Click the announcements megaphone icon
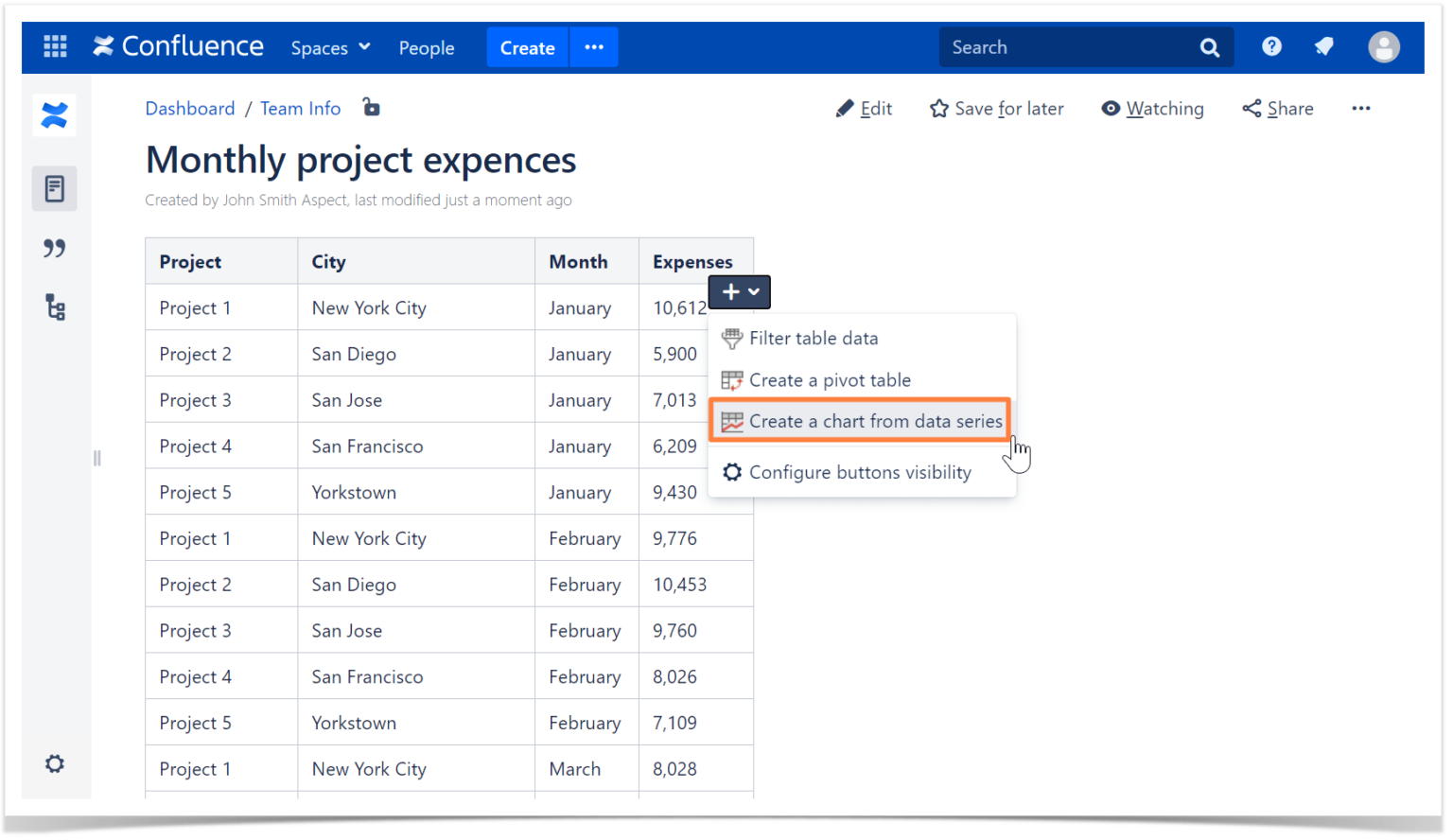Viewport: 1453px width, 840px height. tap(1323, 45)
